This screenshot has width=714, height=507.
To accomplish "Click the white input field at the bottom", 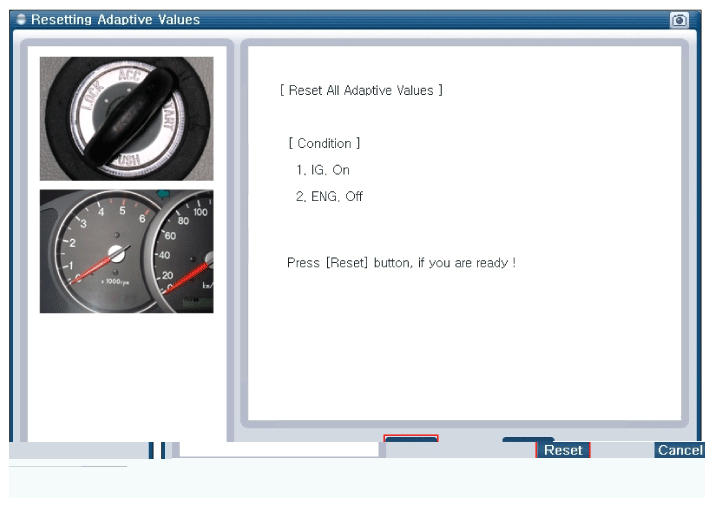I will (x=278, y=450).
